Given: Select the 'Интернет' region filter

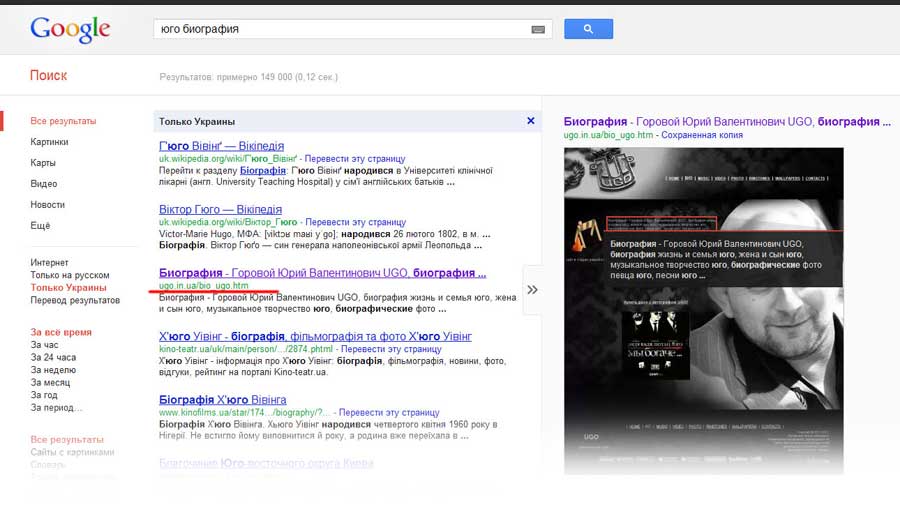Looking at the screenshot, I should (49, 262).
